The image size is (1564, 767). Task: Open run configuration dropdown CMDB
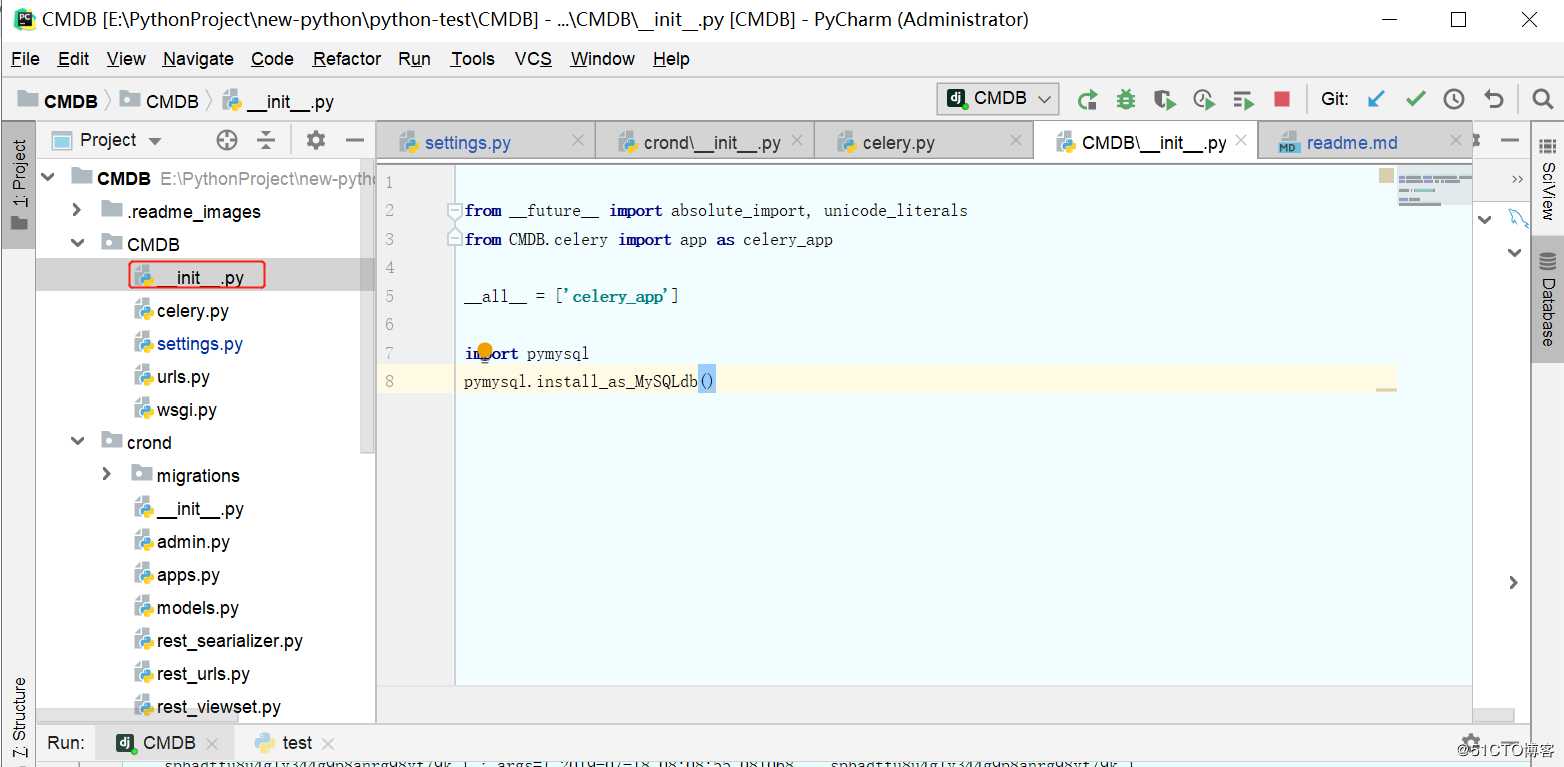[x=998, y=98]
